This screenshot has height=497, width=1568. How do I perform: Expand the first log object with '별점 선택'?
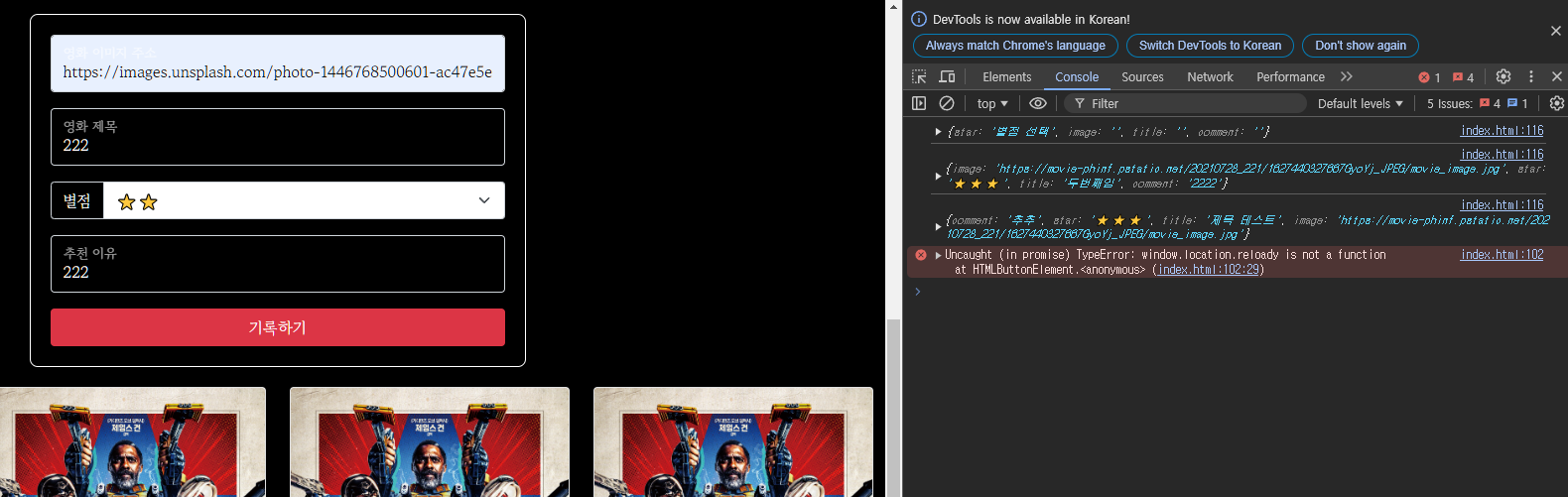(x=938, y=131)
